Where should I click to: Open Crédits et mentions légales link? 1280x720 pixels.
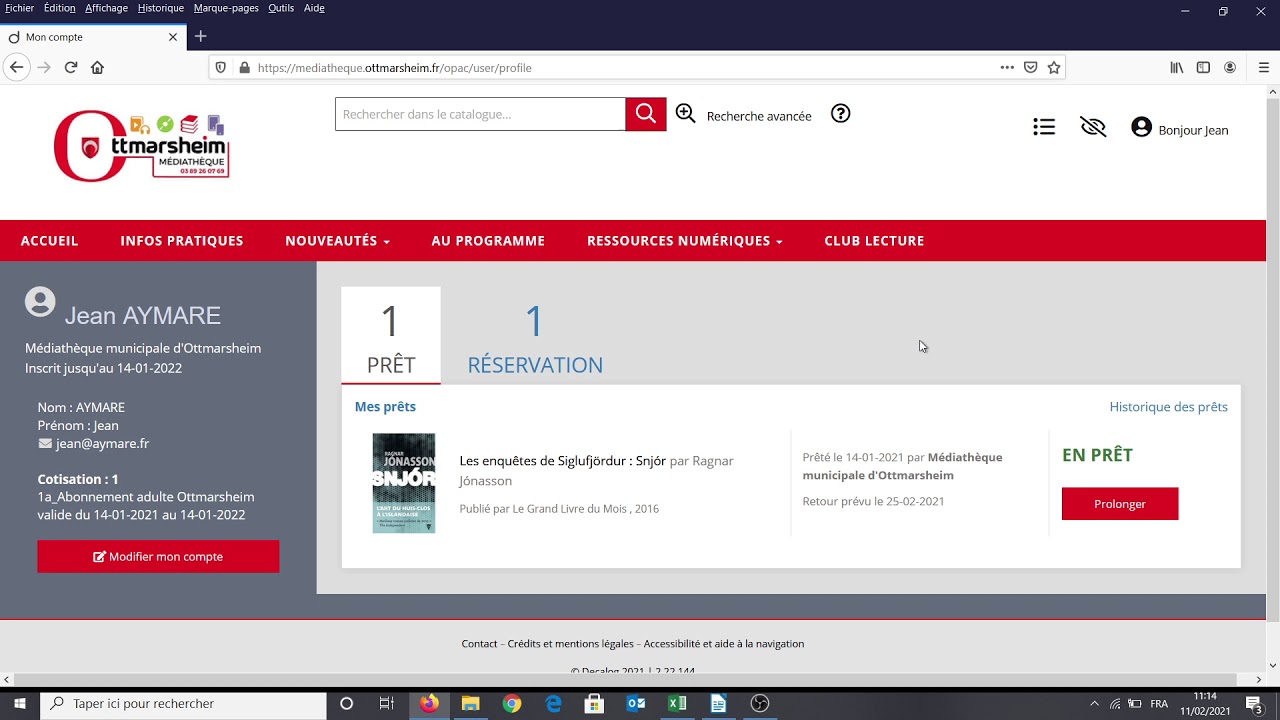(x=570, y=644)
